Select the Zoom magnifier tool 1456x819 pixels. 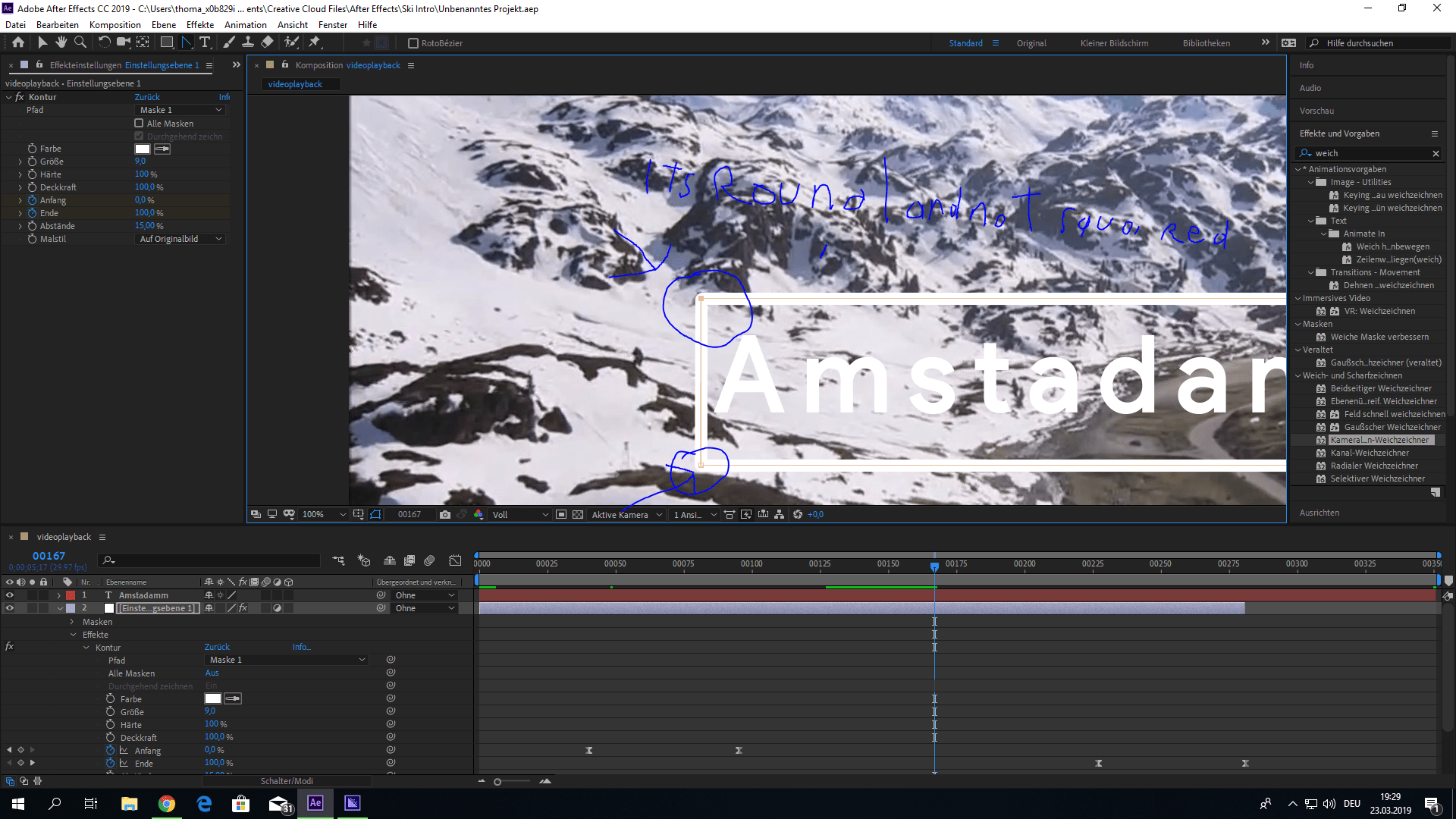pos(80,42)
